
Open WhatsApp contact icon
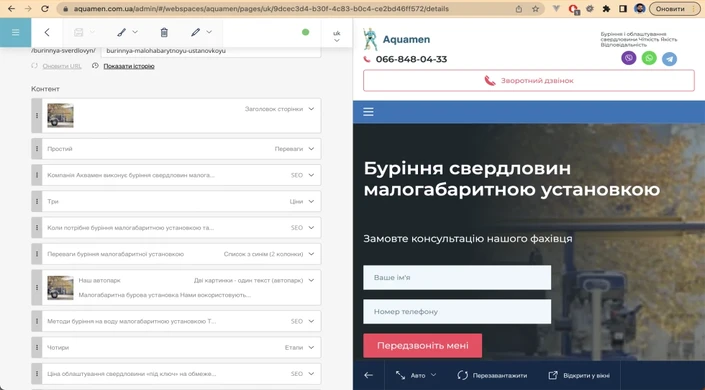649,58
